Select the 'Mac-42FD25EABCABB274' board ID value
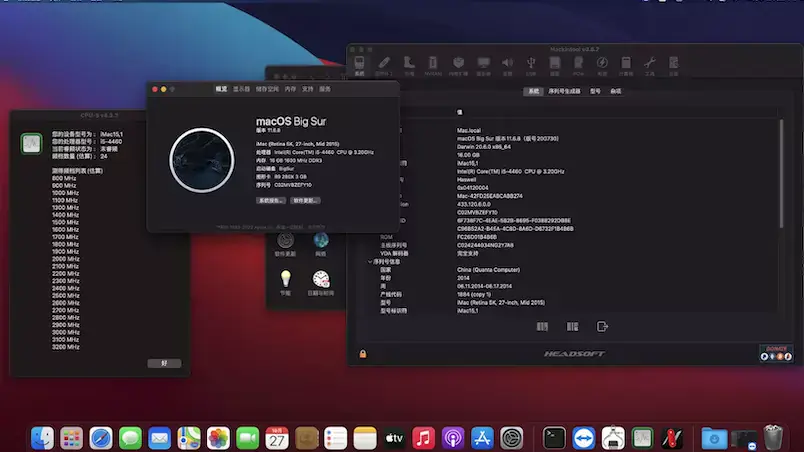804x452 pixels. coord(490,196)
